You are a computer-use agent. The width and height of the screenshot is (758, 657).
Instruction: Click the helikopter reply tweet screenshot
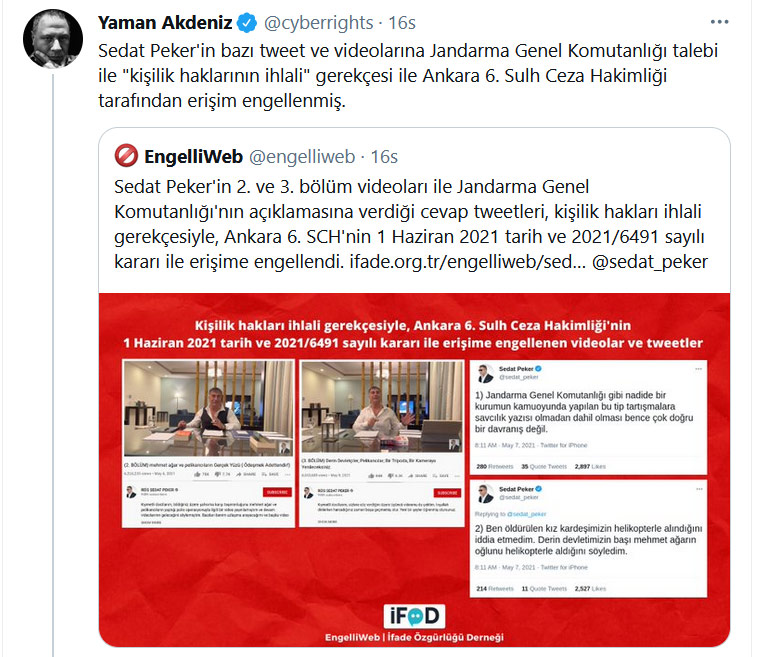click(x=588, y=538)
